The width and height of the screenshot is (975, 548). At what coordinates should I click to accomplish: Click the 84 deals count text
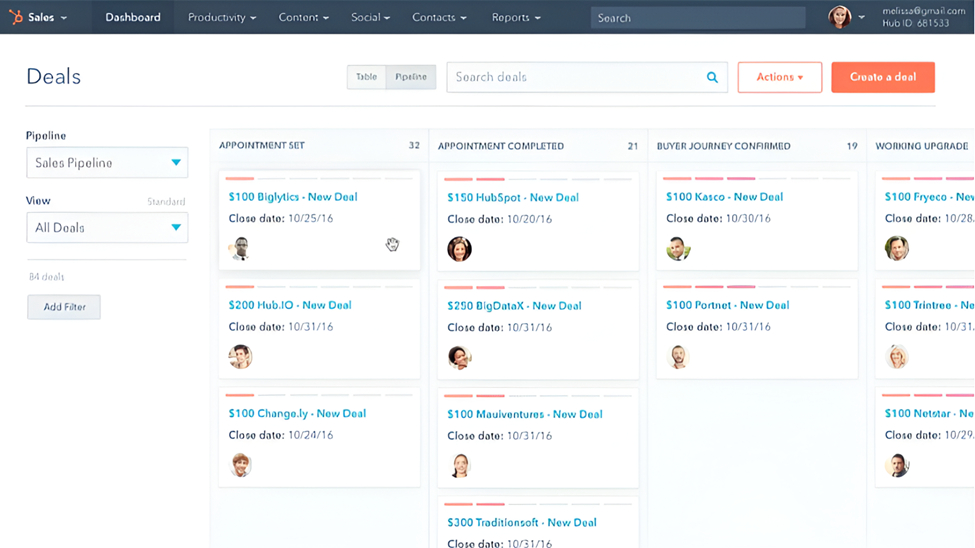(x=46, y=276)
